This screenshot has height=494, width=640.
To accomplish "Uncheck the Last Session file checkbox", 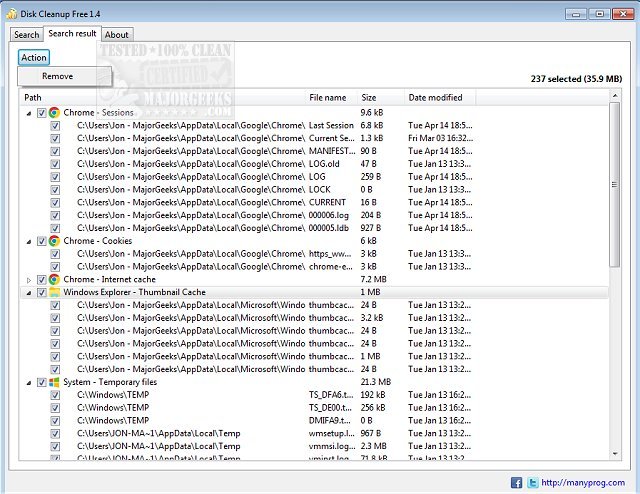I will click(x=55, y=126).
